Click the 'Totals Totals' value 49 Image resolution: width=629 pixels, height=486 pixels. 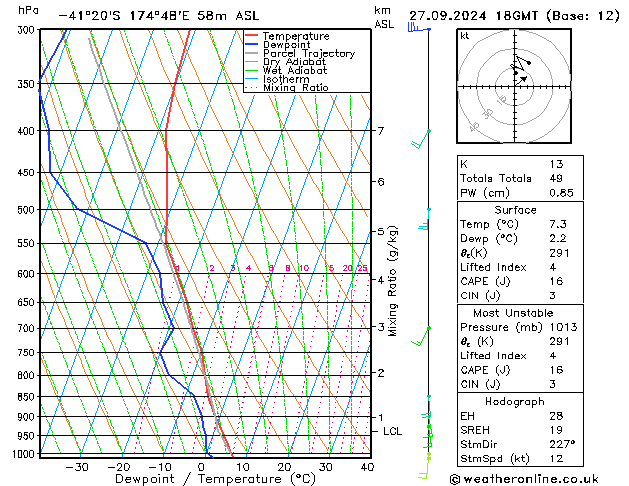(x=556, y=178)
